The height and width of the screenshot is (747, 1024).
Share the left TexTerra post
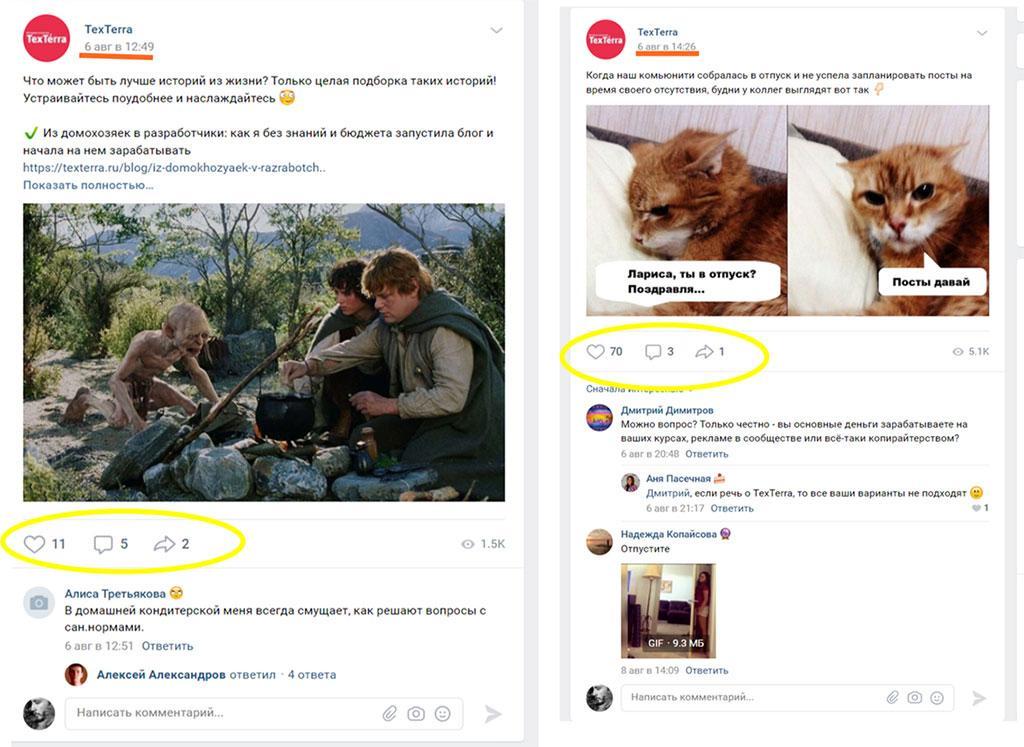pos(164,544)
